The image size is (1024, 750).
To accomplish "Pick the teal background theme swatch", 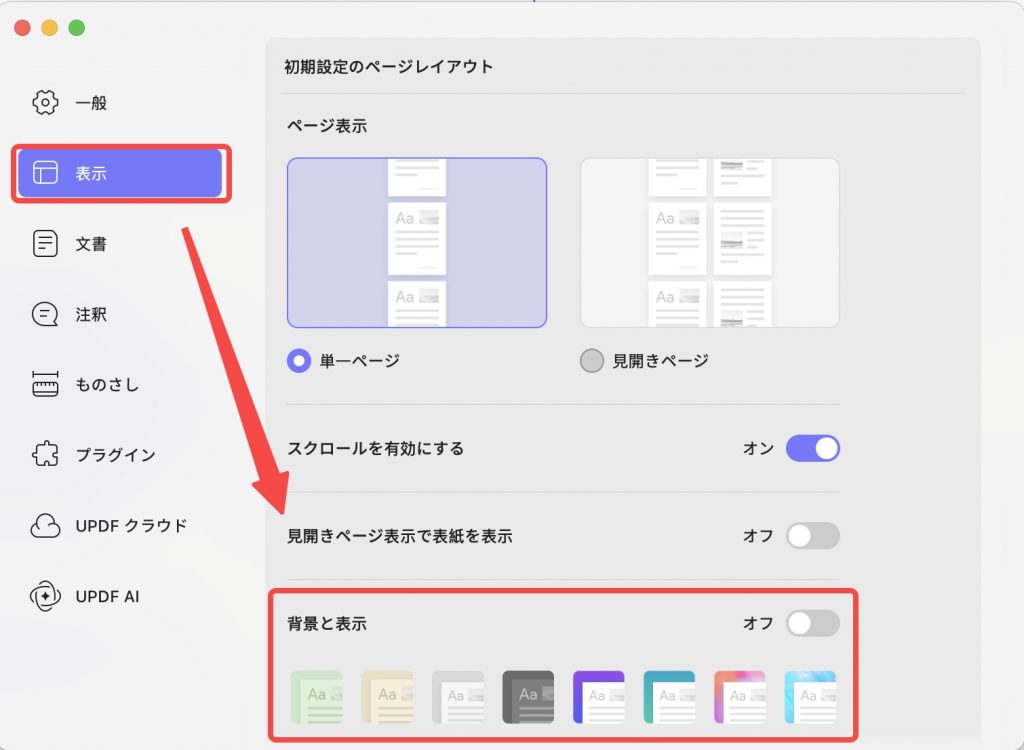I will (x=669, y=697).
